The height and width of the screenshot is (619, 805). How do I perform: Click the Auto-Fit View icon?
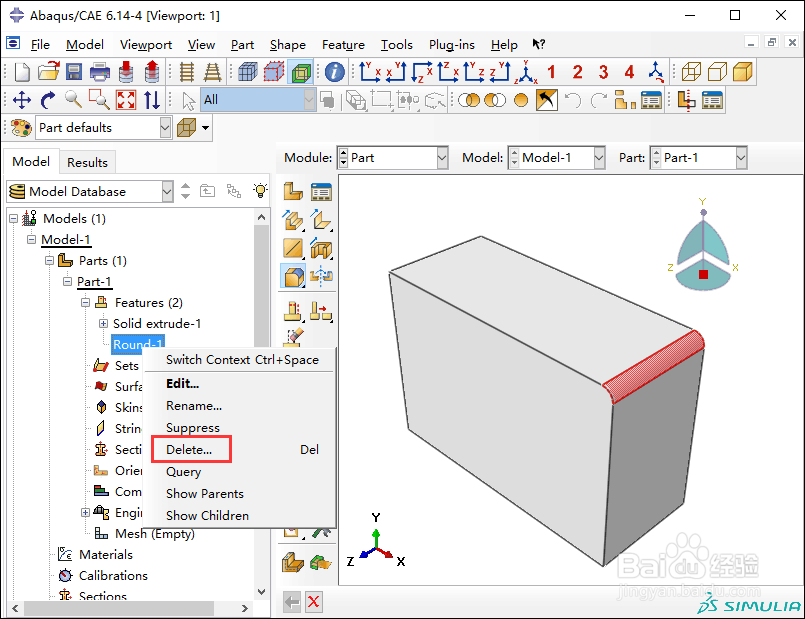[126, 100]
